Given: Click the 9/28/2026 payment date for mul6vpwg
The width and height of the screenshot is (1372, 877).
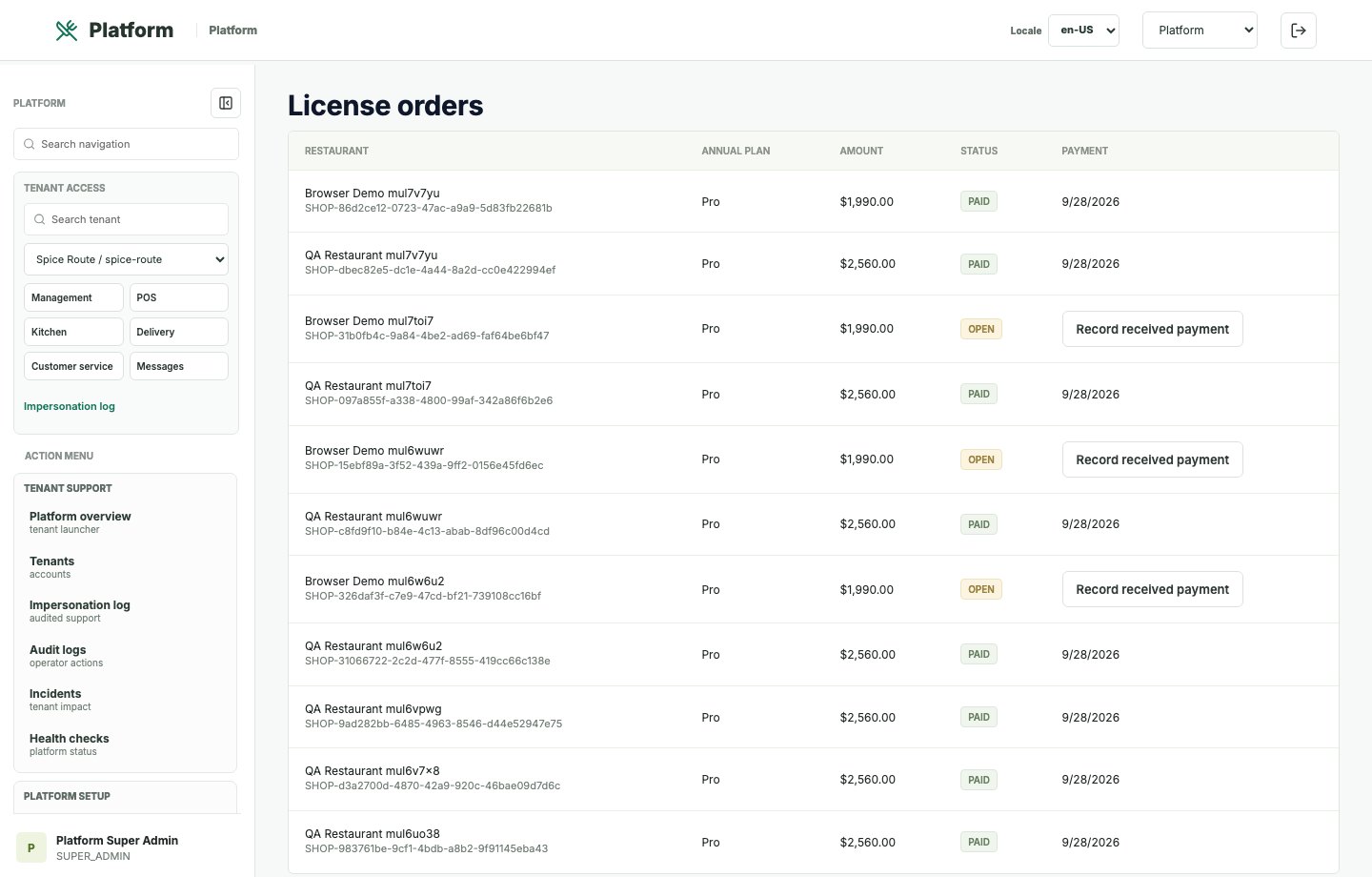Looking at the screenshot, I should click(x=1090, y=718).
